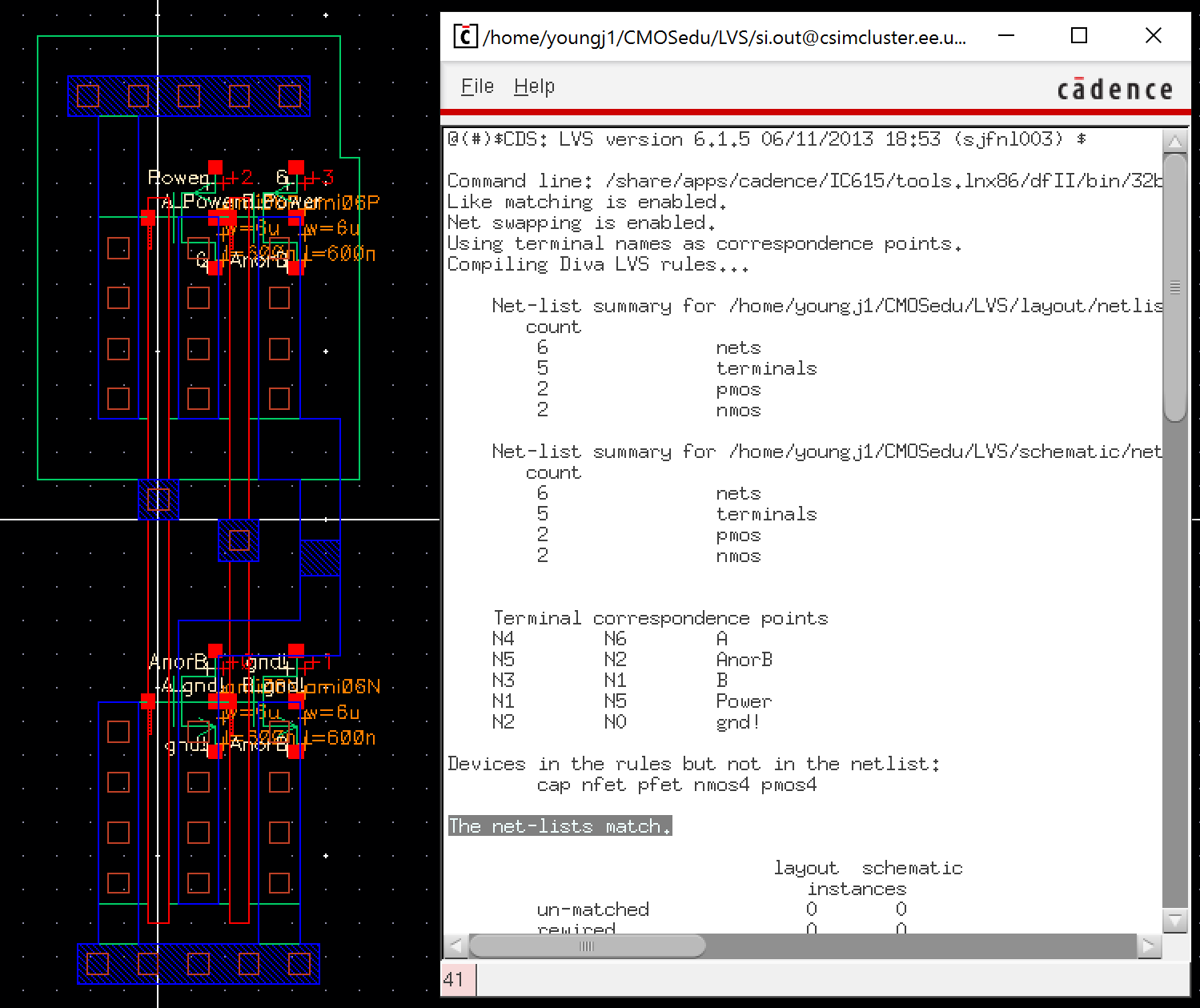Select the rightmost contact on bottom ground rail
This screenshot has width=1200, height=1008.
pyautogui.click(x=299, y=963)
